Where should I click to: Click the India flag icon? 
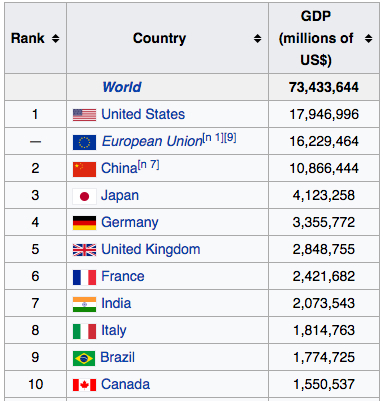tap(84, 304)
